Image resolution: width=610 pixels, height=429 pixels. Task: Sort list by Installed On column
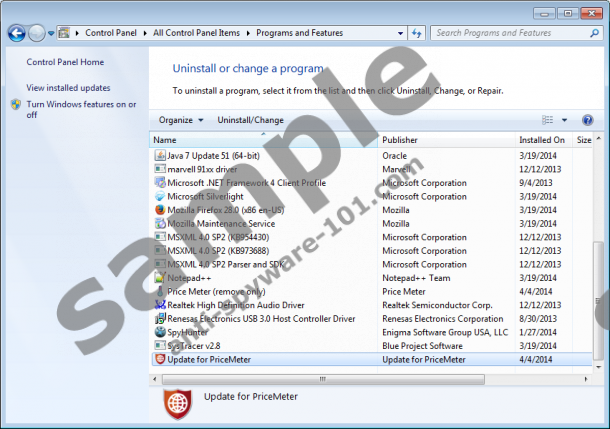tap(541, 140)
